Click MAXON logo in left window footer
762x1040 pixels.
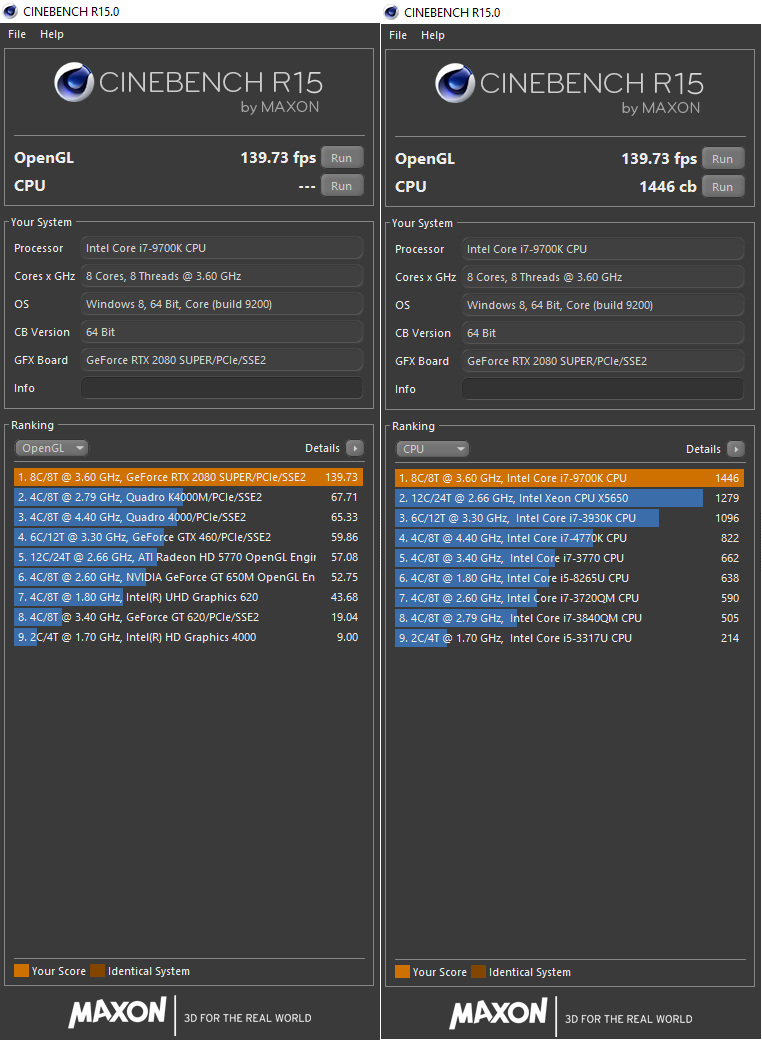pyautogui.click(x=117, y=1013)
